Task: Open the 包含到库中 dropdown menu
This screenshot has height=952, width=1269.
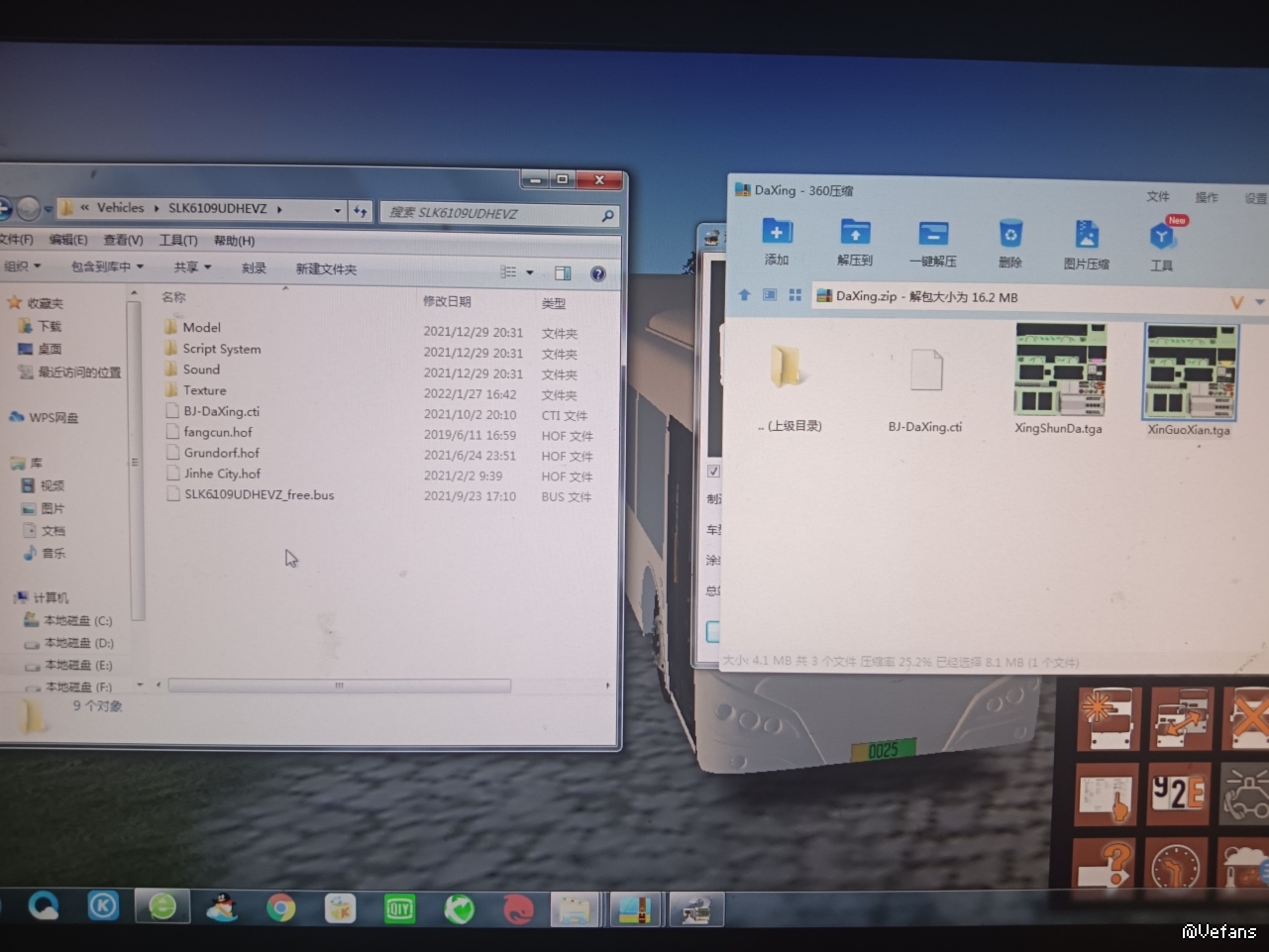Action: [x=107, y=266]
